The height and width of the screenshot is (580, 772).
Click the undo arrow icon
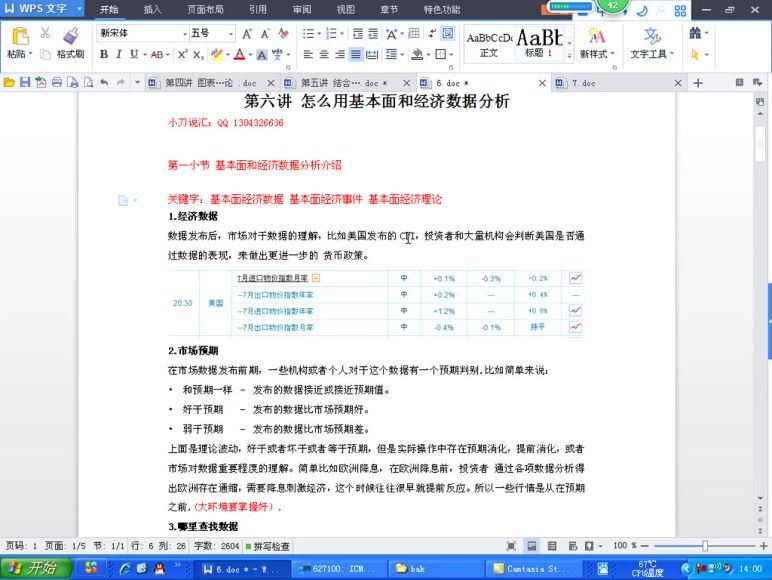tap(104, 83)
